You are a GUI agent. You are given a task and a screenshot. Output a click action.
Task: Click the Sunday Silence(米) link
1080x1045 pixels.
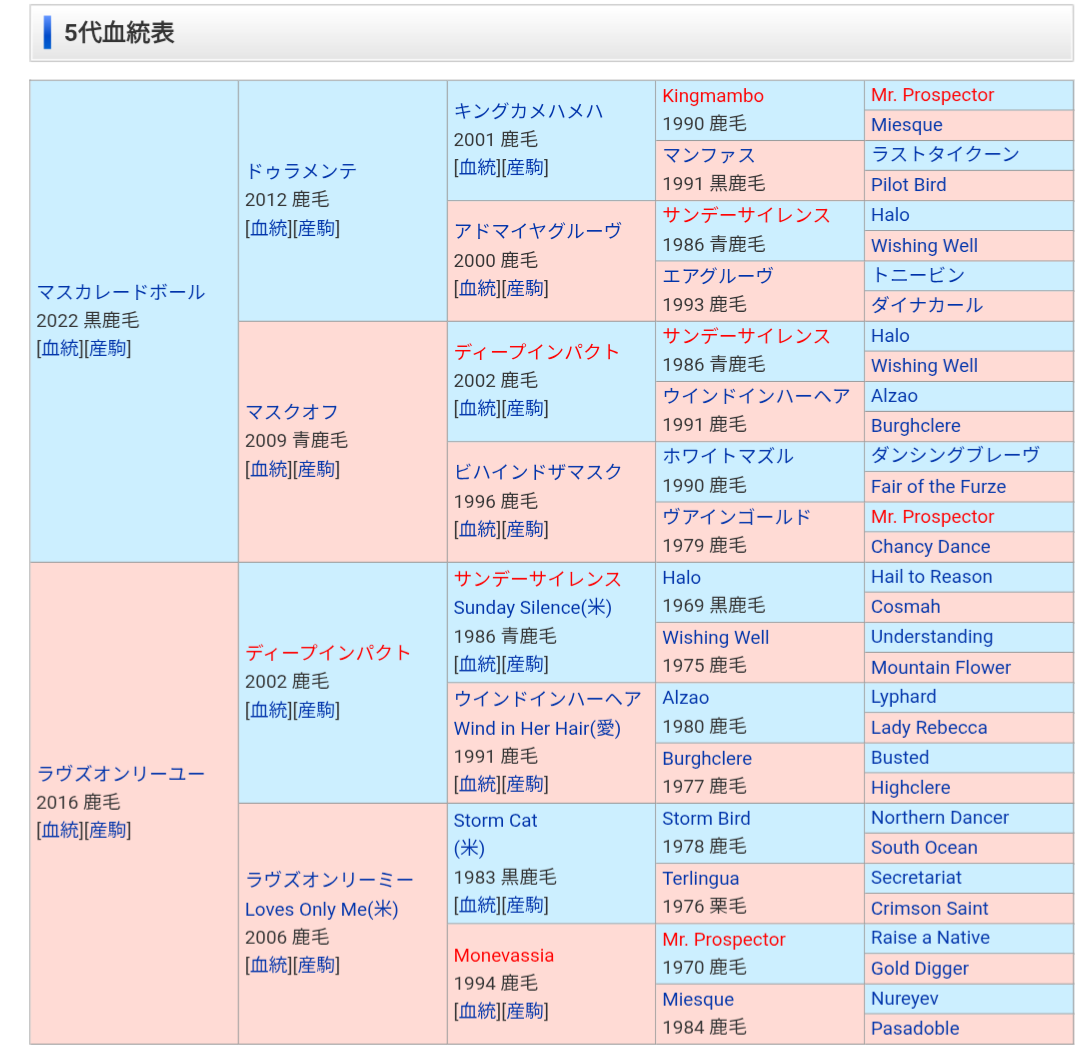[x=532, y=608]
